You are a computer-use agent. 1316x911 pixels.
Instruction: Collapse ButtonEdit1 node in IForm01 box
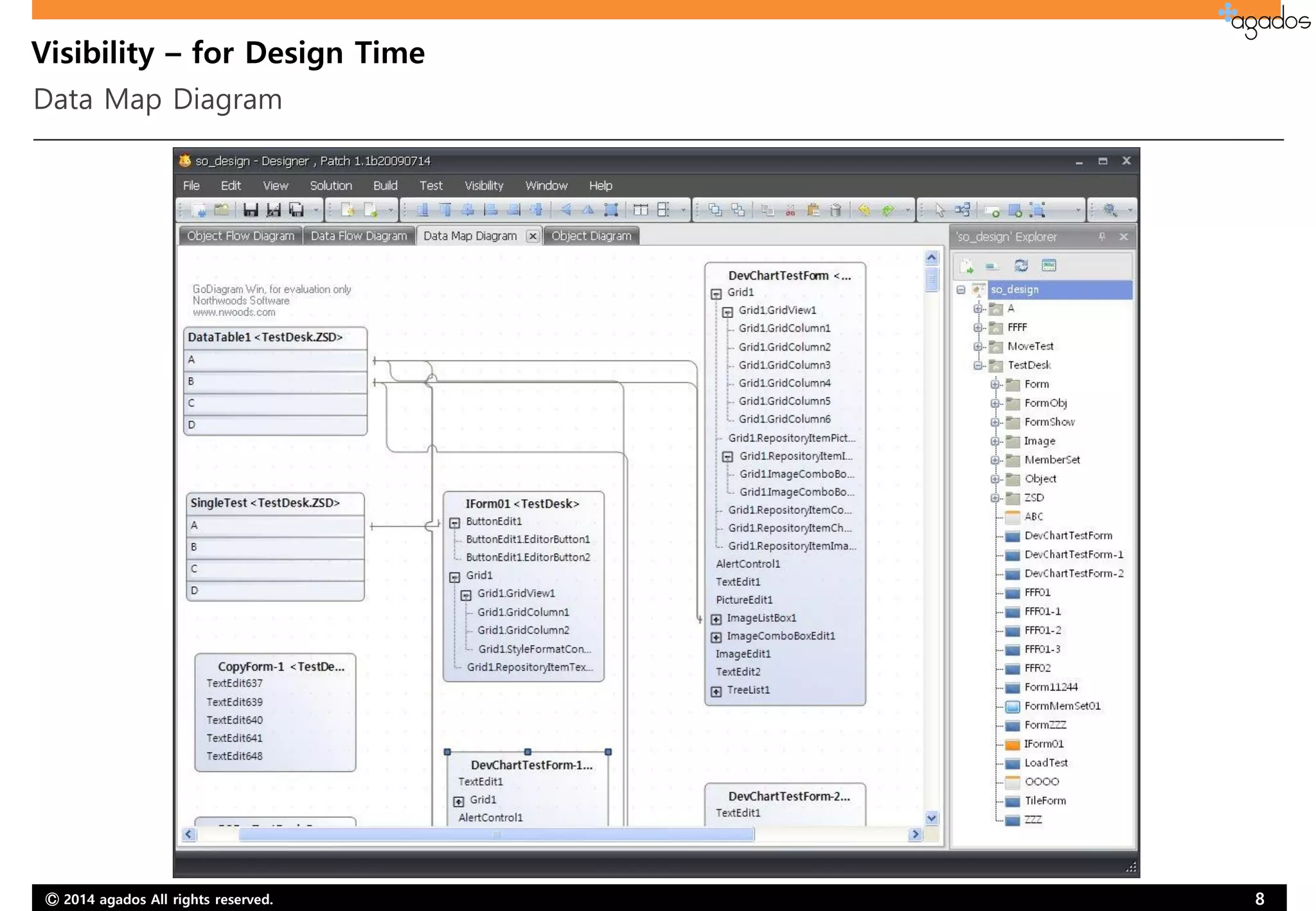coord(454,523)
